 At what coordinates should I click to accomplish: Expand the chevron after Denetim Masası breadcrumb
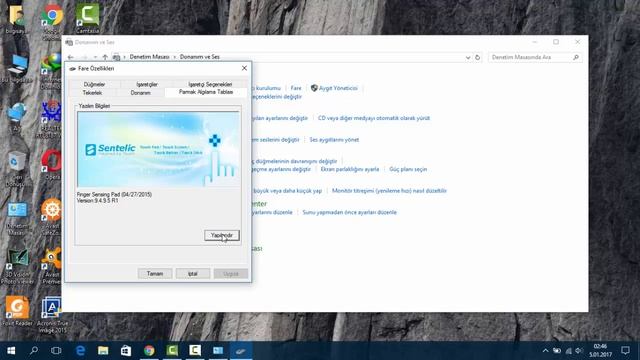click(175, 57)
